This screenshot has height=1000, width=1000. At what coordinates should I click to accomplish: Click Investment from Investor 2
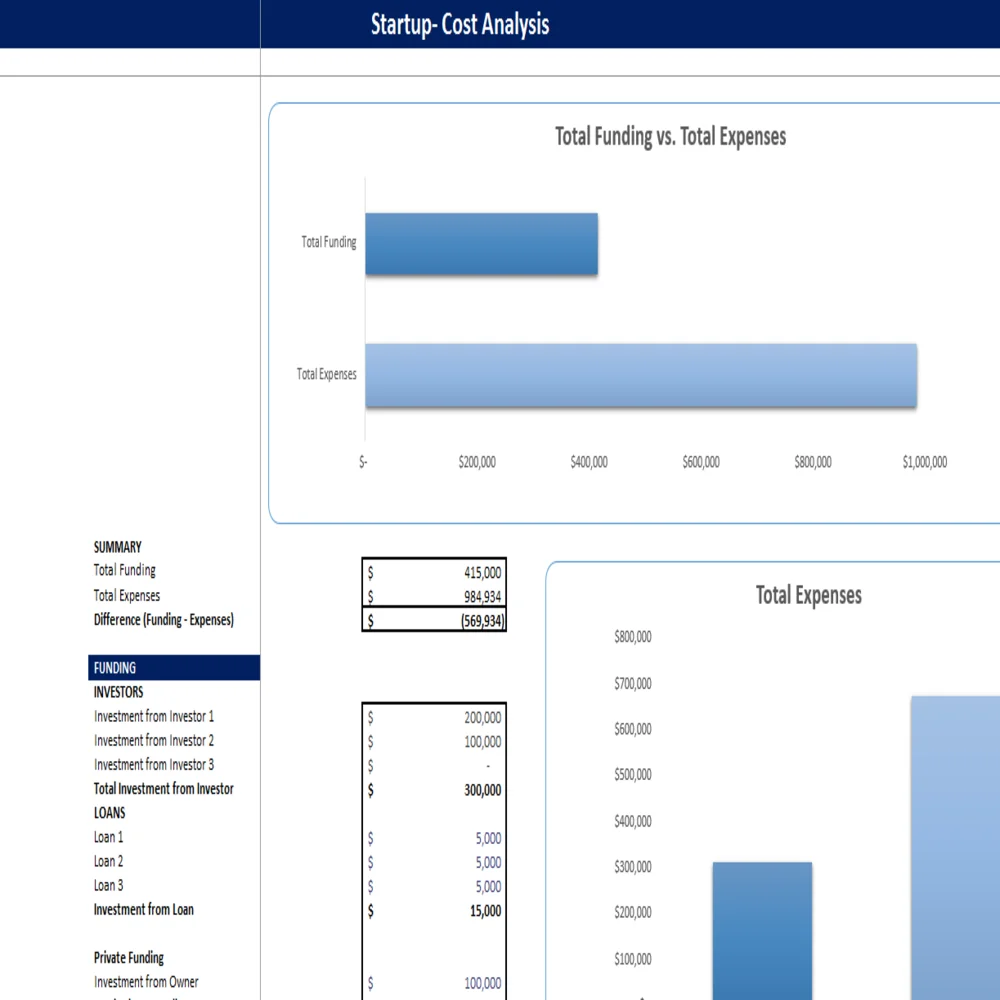[x=152, y=740]
